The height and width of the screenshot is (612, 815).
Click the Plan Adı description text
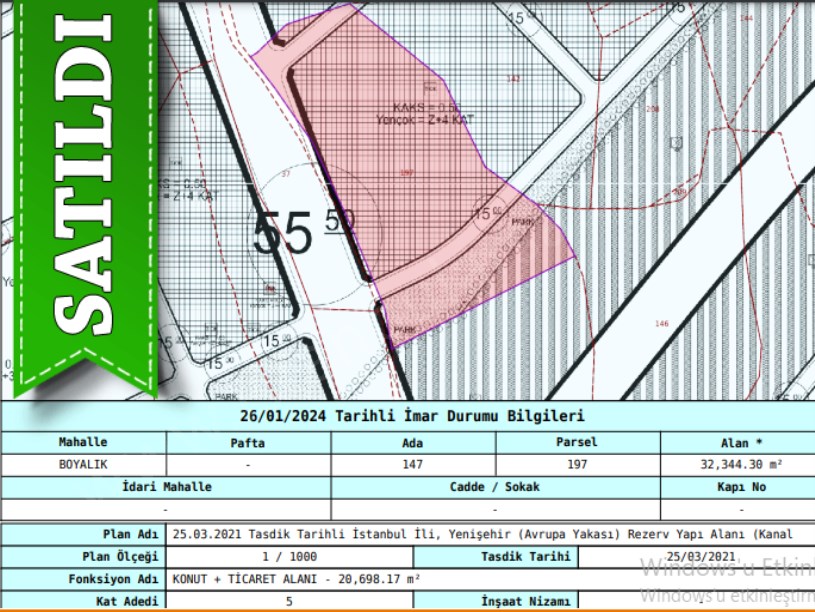click(x=490, y=534)
